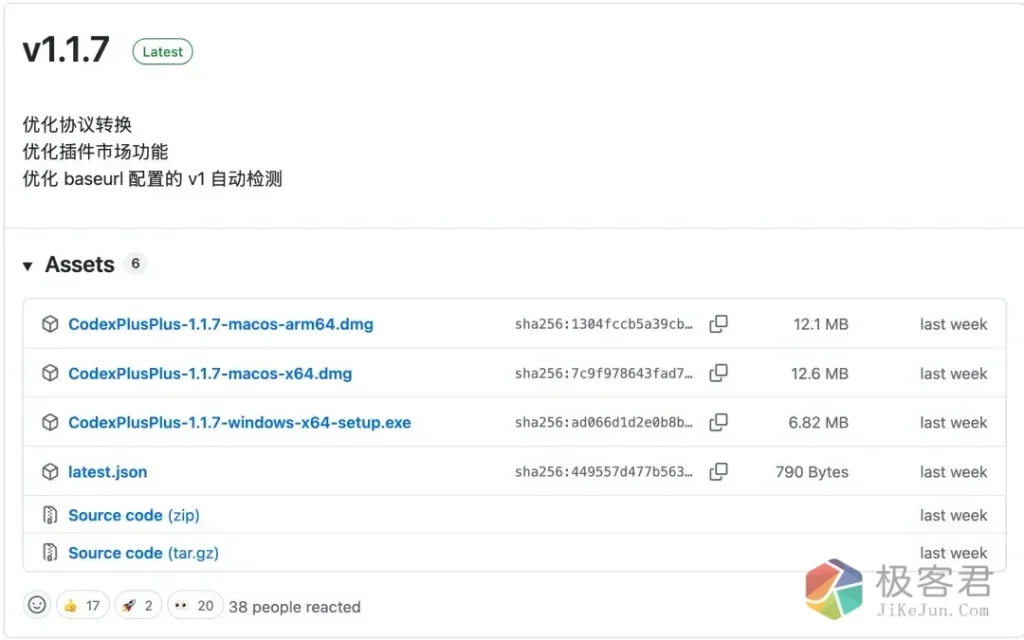The image size is (1024, 640).
Task: Copy sha256 of macos-x64.dmg
Action: (x=718, y=373)
